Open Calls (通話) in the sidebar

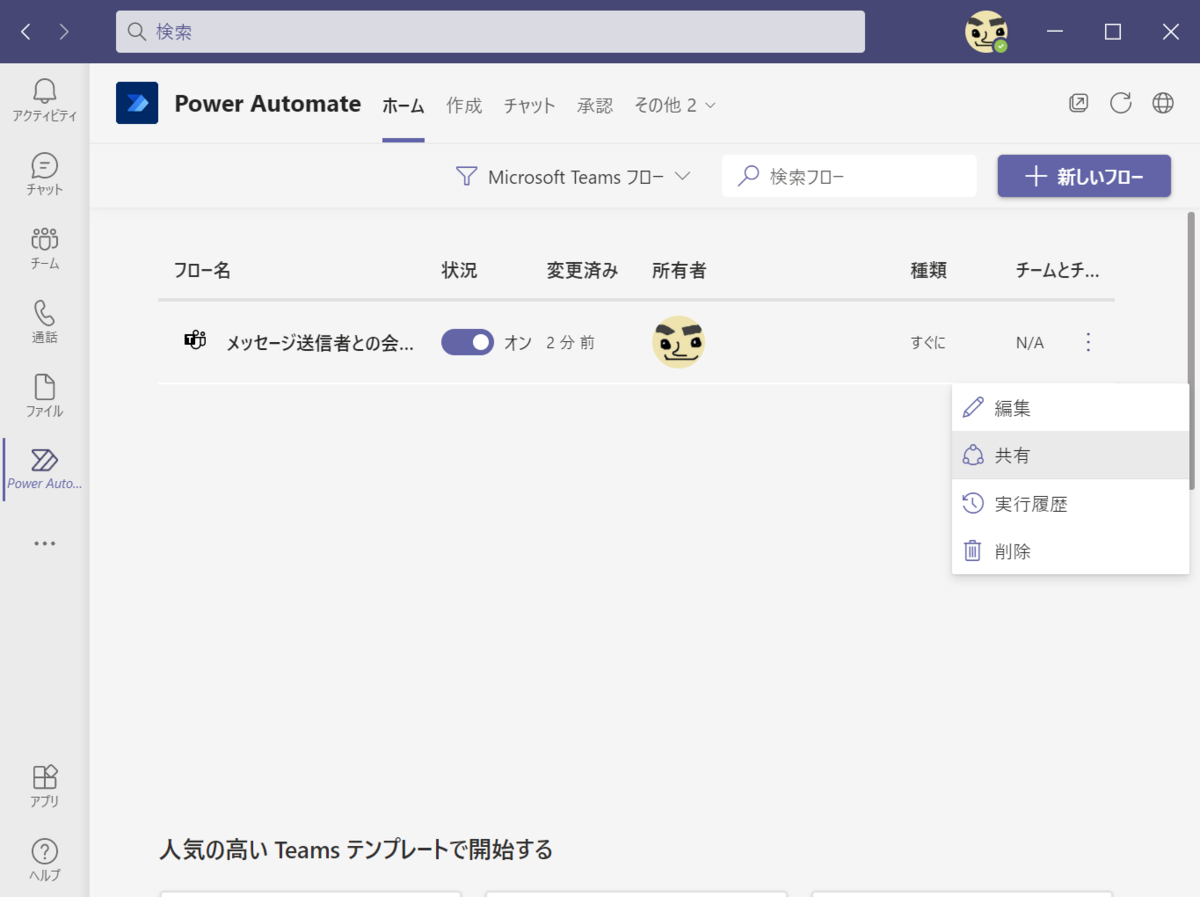(44, 322)
